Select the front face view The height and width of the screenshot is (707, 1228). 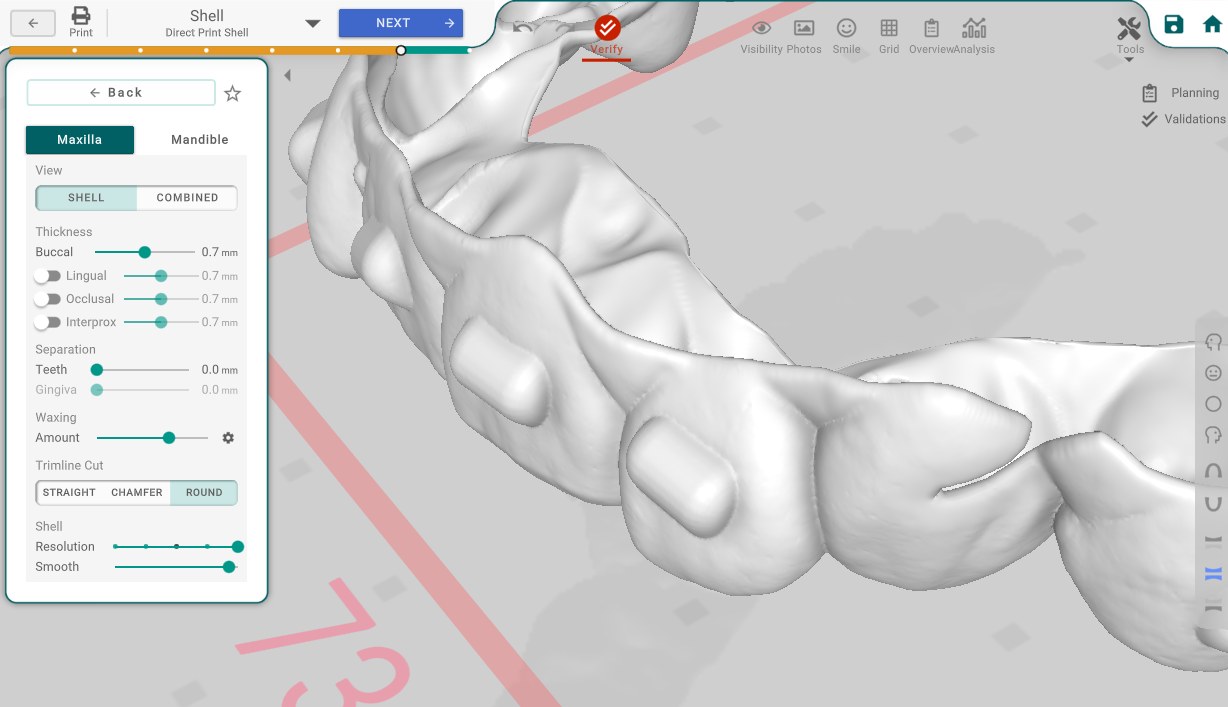pos(1213,373)
